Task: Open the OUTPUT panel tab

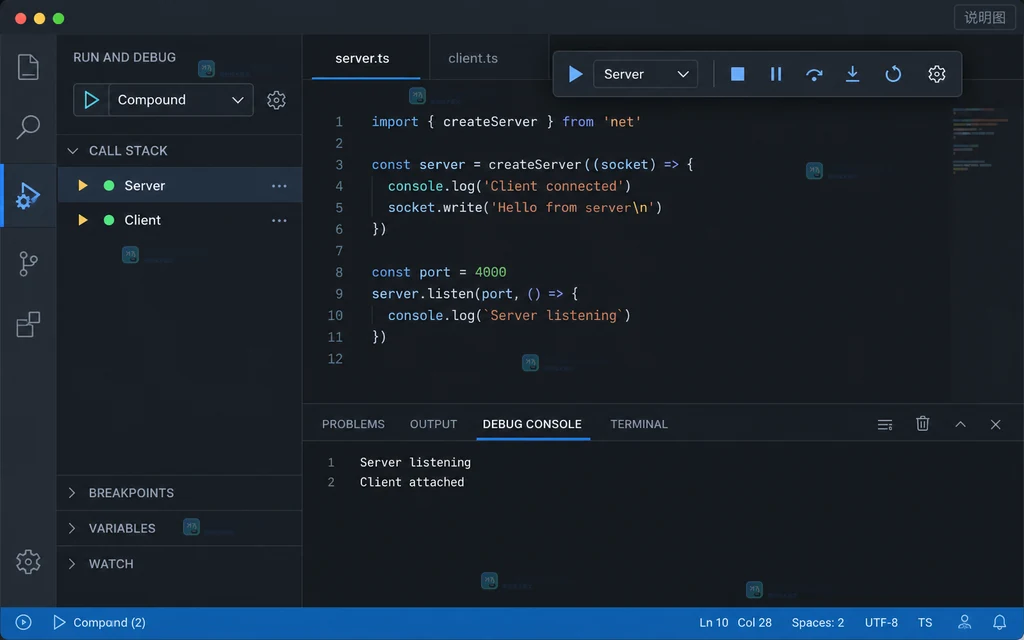Action: (x=433, y=424)
